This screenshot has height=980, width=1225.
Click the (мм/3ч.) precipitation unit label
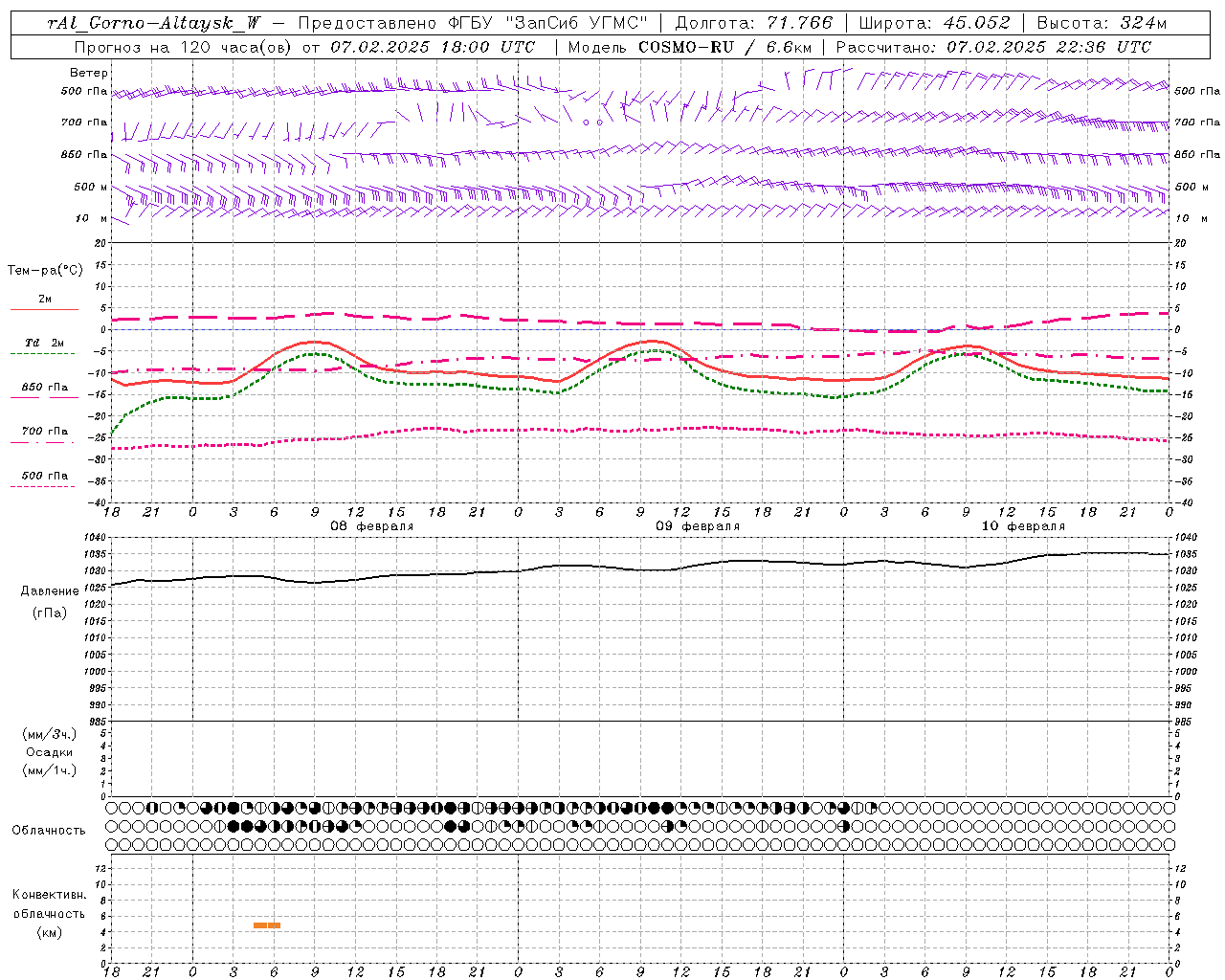(50, 734)
